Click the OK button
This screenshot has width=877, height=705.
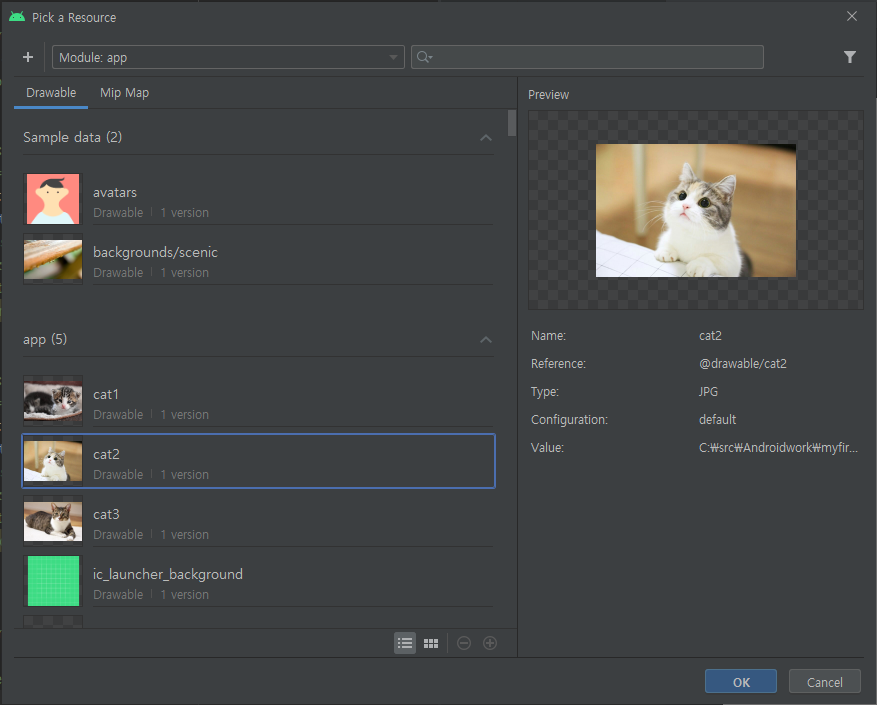click(741, 682)
